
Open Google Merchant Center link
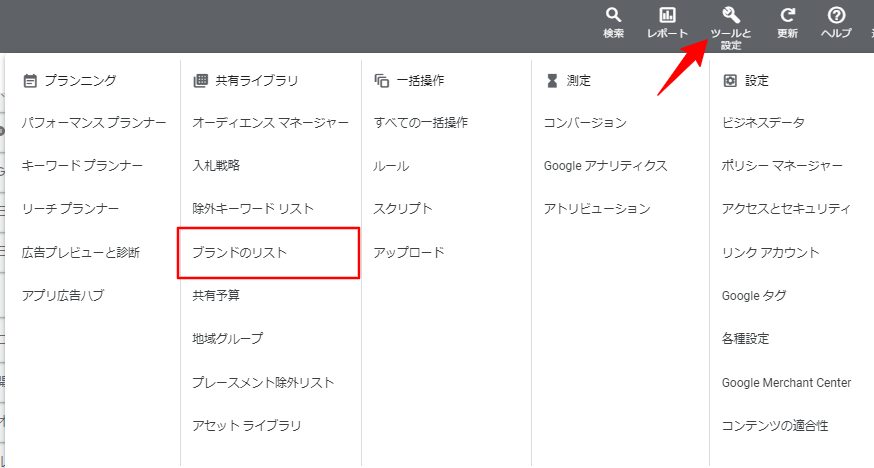point(786,383)
